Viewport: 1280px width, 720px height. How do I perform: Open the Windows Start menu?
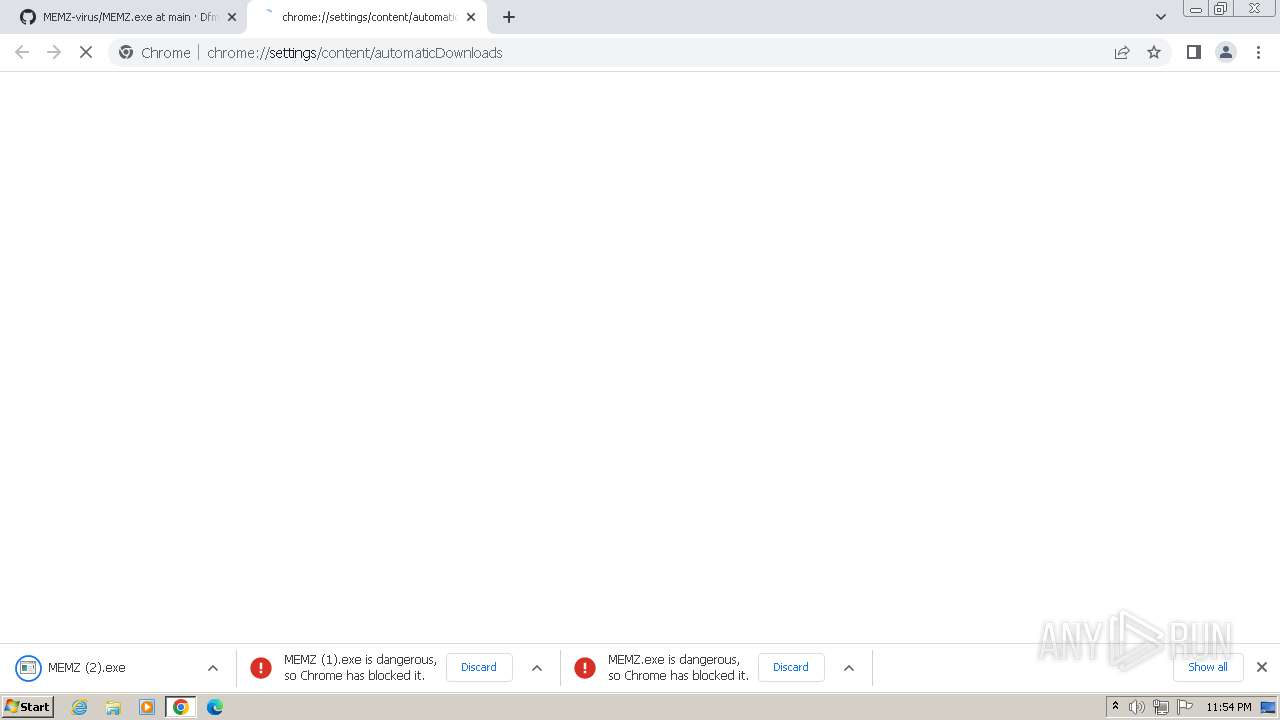click(28, 707)
